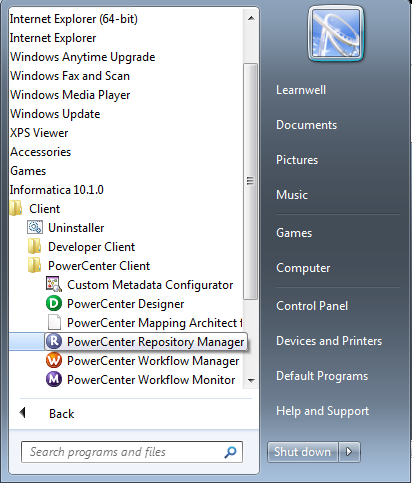The height and width of the screenshot is (483, 412).
Task: Click the Uninstaller gear icon
Action: 35,228
